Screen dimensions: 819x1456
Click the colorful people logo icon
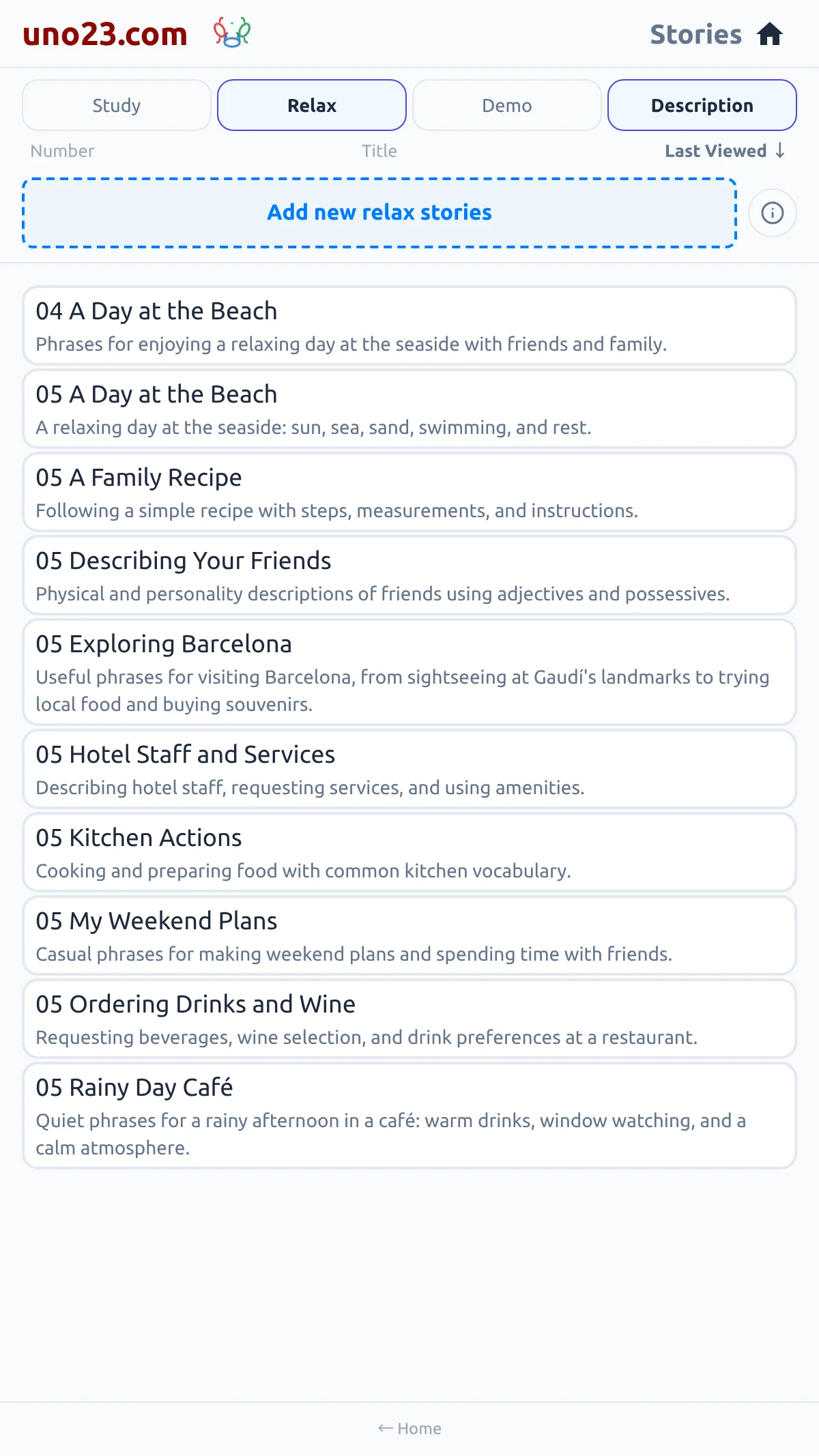coord(232,33)
